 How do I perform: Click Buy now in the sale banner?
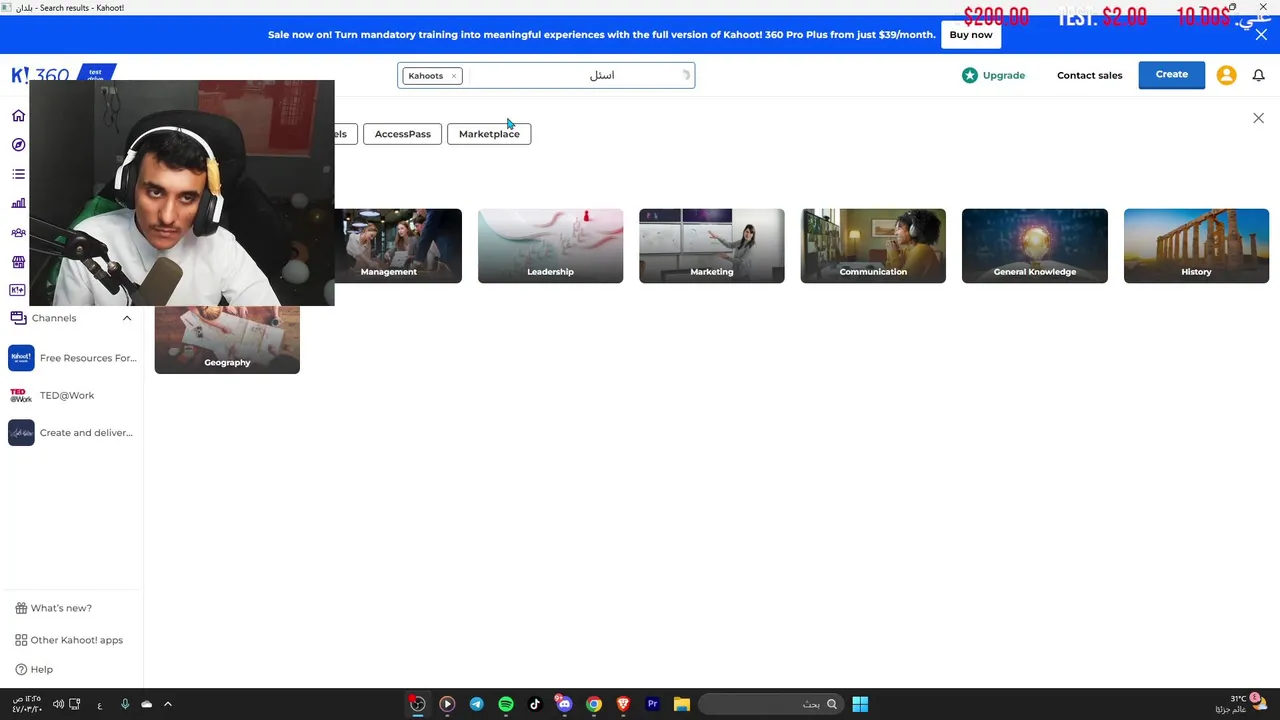971,34
